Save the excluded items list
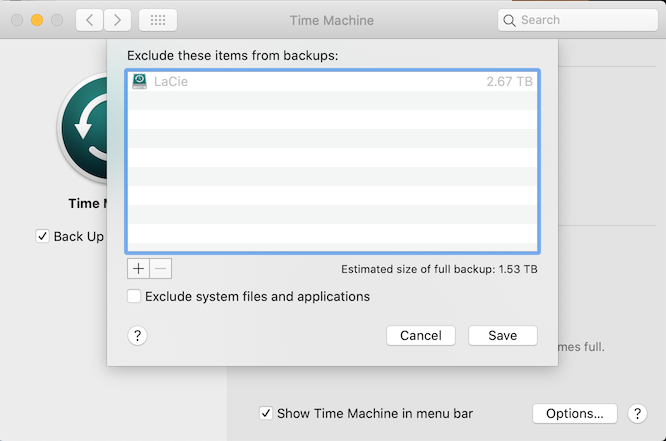The width and height of the screenshot is (666, 441). [x=502, y=336]
